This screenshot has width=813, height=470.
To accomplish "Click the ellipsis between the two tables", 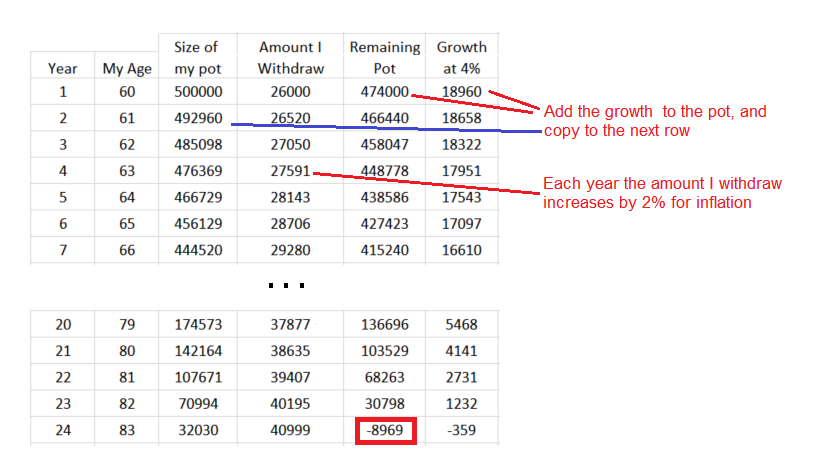I will [285, 286].
